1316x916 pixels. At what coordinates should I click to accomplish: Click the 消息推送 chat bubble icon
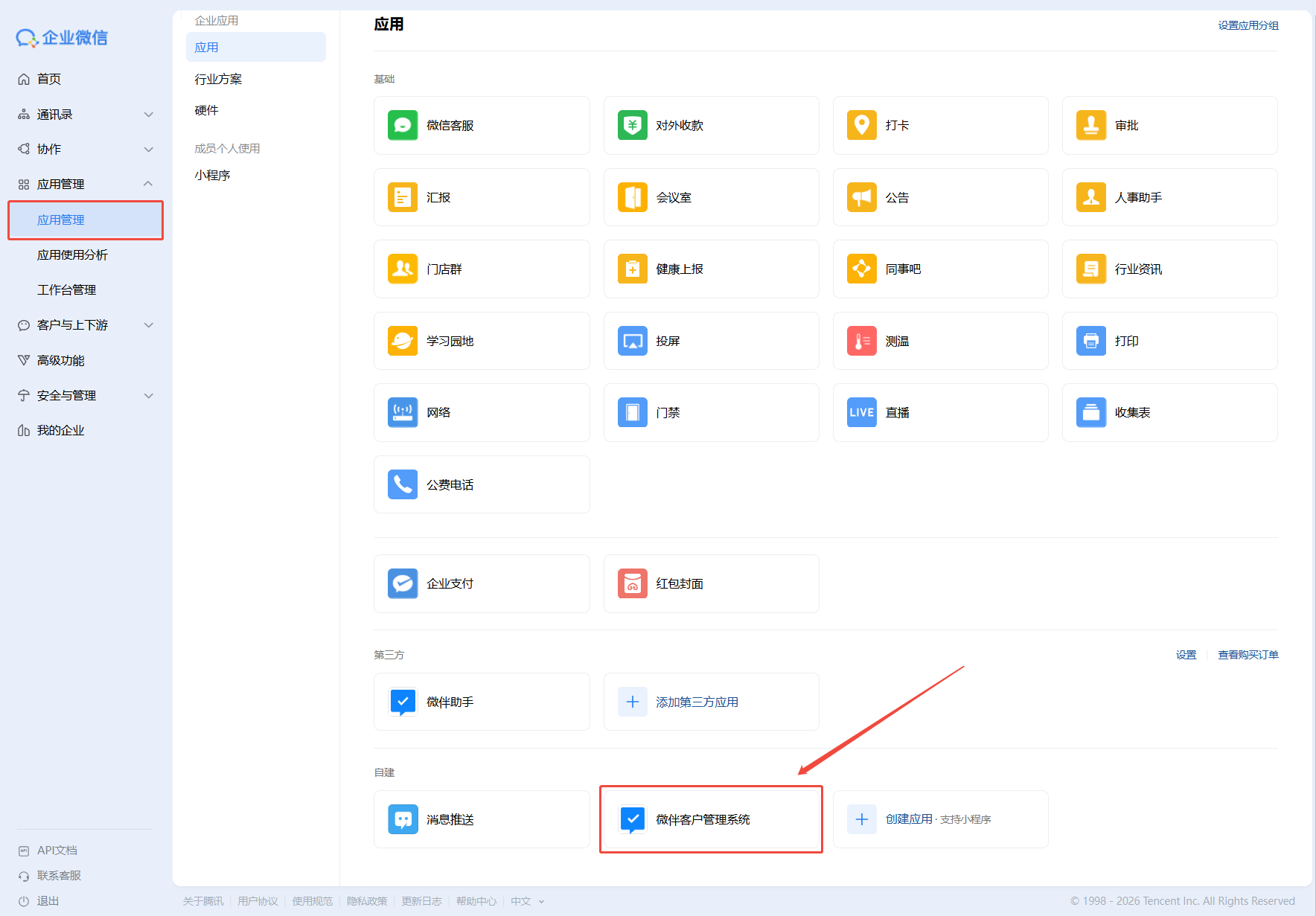click(403, 819)
